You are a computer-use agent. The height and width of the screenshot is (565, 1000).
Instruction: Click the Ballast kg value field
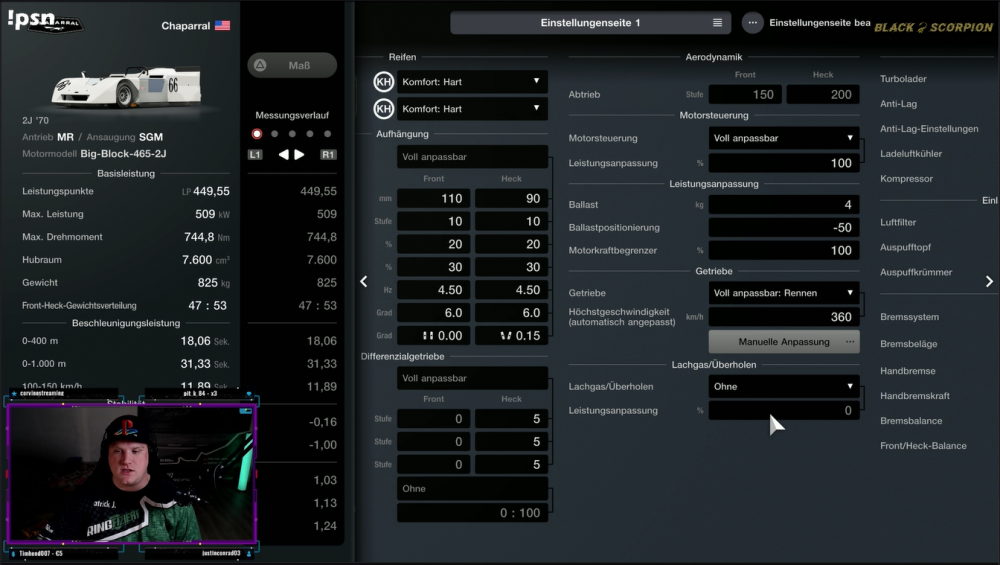click(x=784, y=205)
